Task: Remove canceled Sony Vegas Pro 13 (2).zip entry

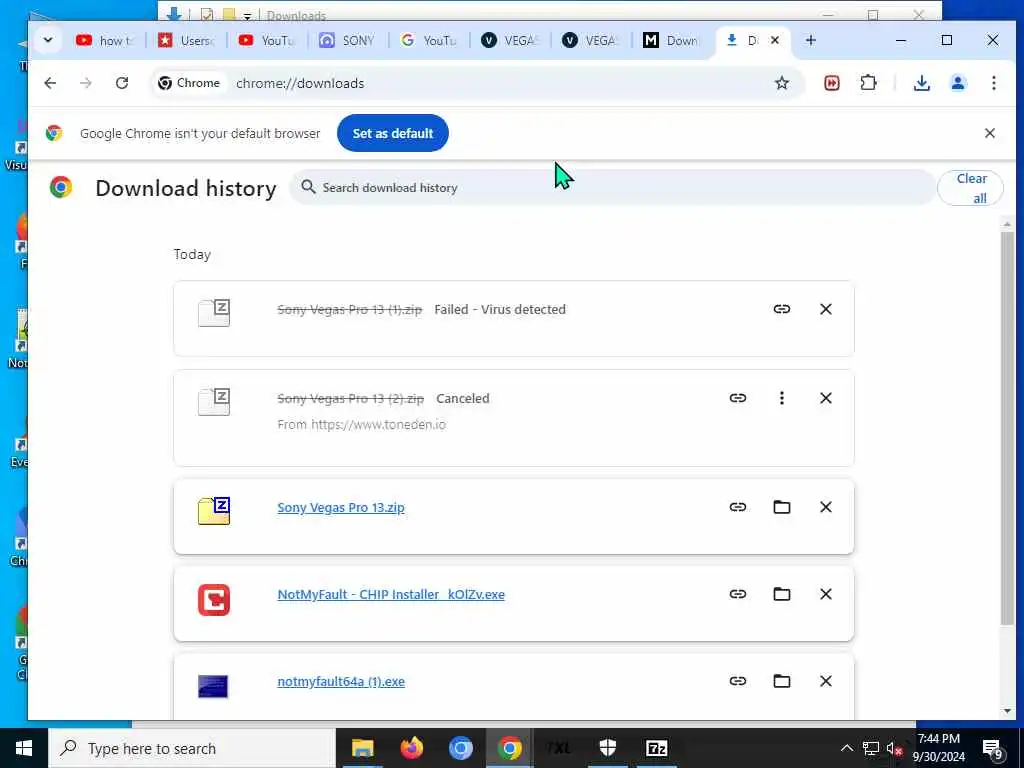Action: [x=825, y=398]
